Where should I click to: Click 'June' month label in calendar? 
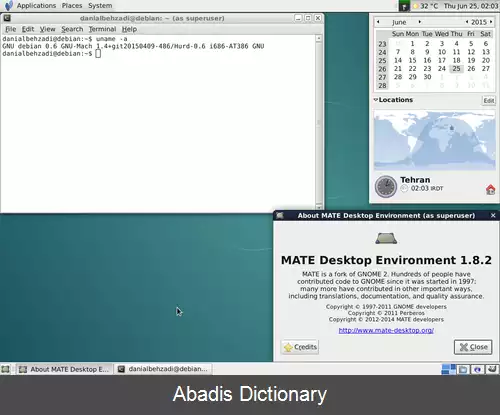click(399, 22)
